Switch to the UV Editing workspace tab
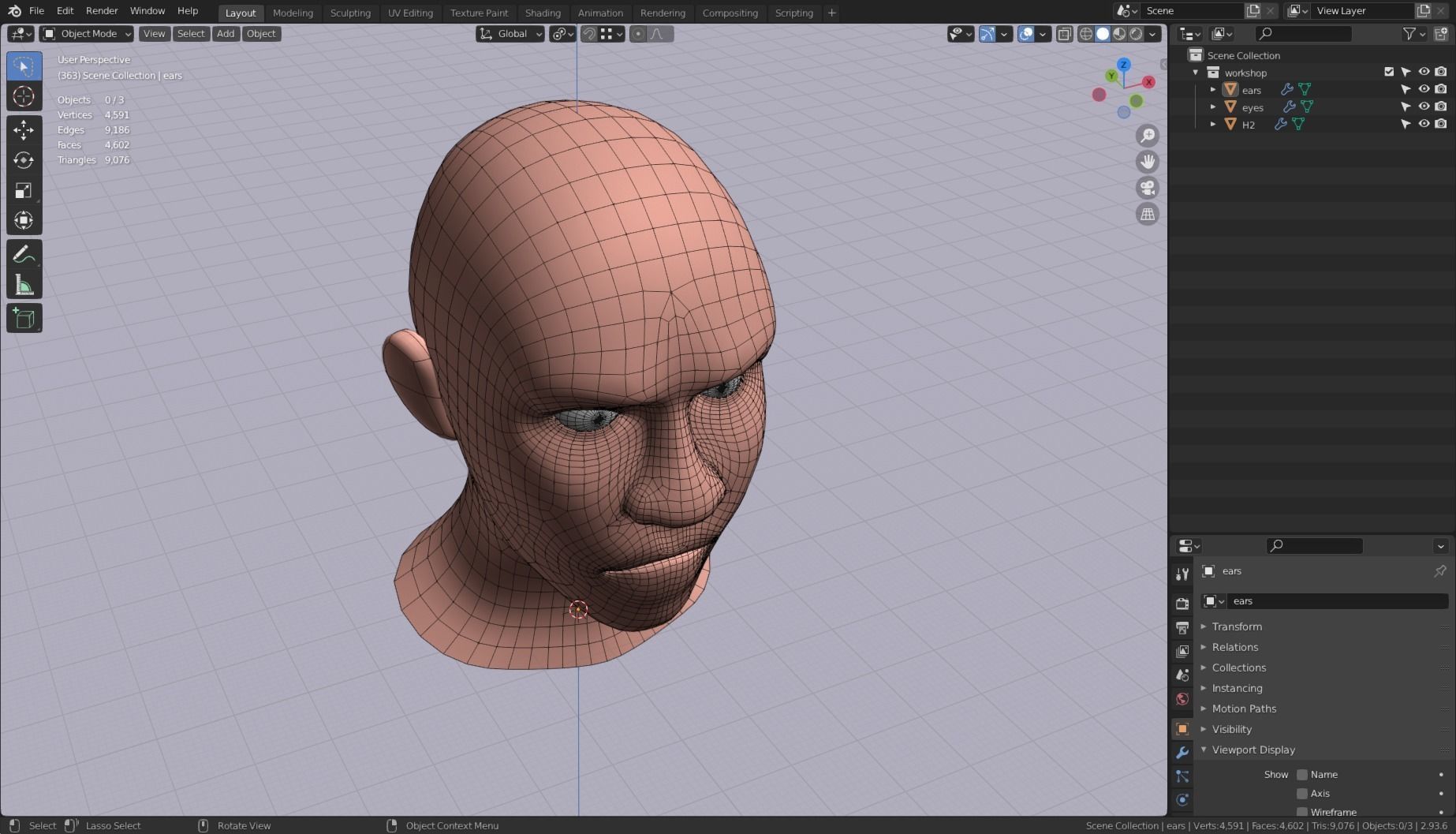This screenshot has width=1456, height=834. (x=410, y=13)
